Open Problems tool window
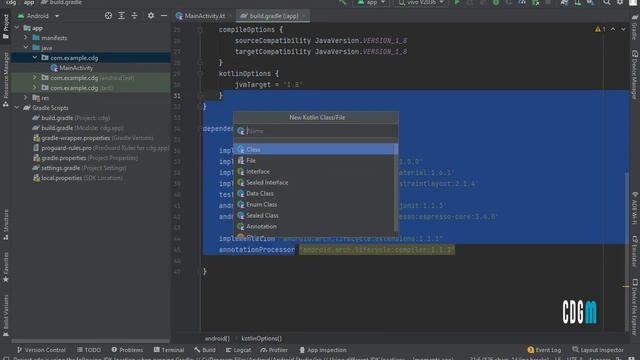Screen dimensions: 640x360 point(127,350)
